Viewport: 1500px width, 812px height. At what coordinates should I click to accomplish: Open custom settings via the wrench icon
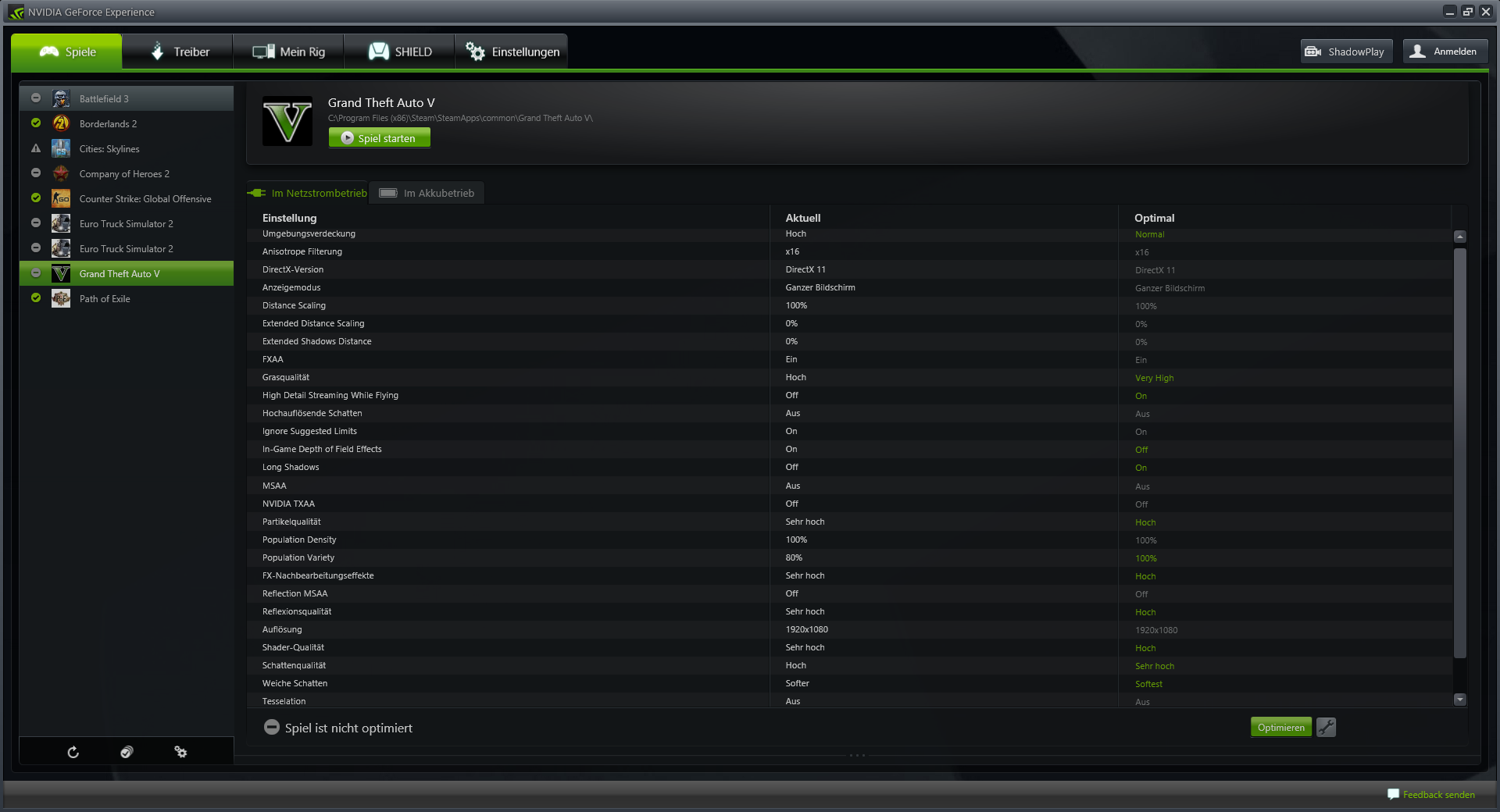pos(1326,728)
